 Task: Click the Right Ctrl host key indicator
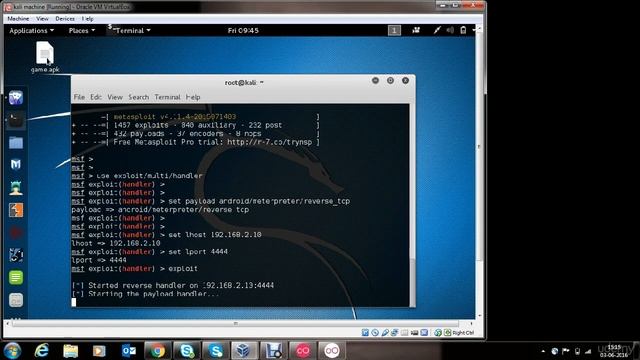point(463,333)
